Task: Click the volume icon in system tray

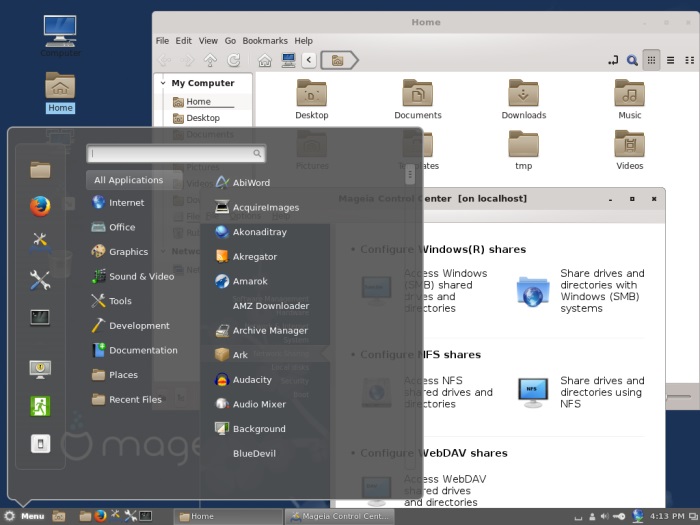Action: click(604, 517)
